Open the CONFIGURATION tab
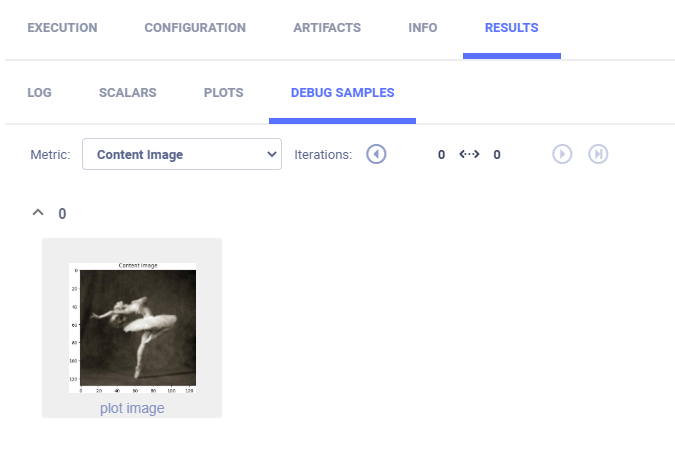Image resolution: width=675 pixels, height=456 pixels. (x=194, y=27)
